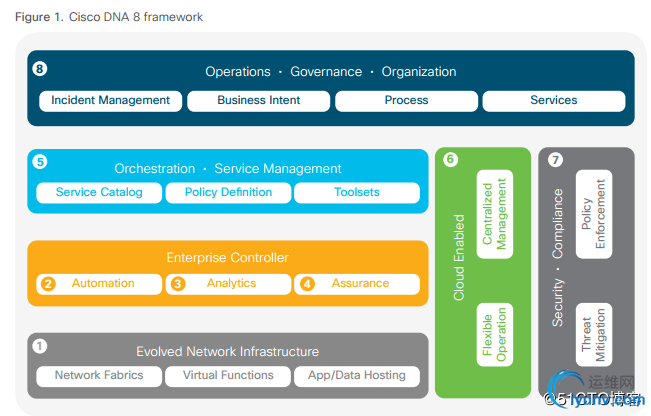651x416 pixels.
Task: Click the number 7 circle badge
Action: pos(556,159)
